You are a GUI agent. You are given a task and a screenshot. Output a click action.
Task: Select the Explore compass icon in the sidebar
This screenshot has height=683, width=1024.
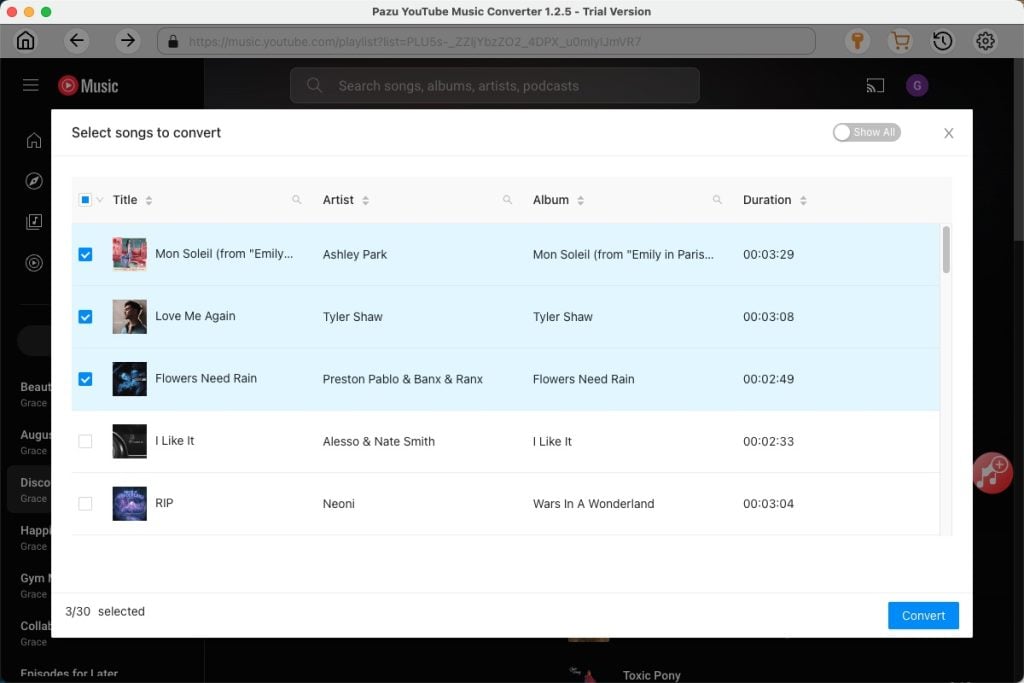(33, 181)
